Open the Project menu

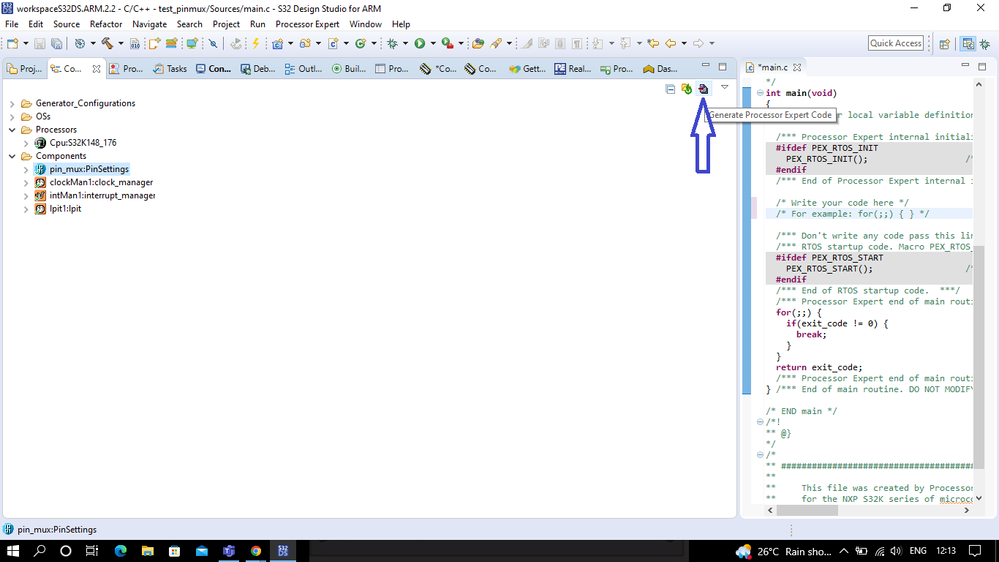(226, 24)
